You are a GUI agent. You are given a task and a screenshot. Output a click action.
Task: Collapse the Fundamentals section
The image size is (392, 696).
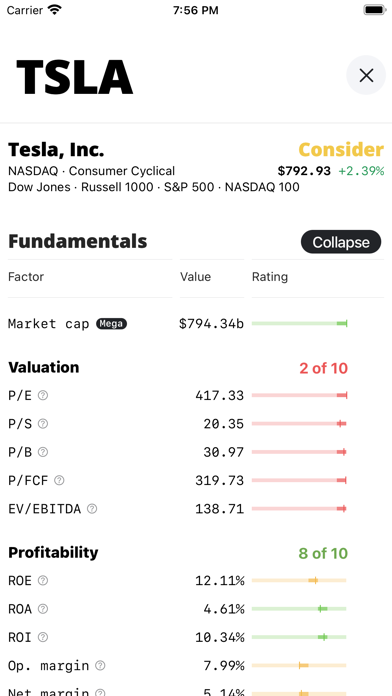coord(341,242)
